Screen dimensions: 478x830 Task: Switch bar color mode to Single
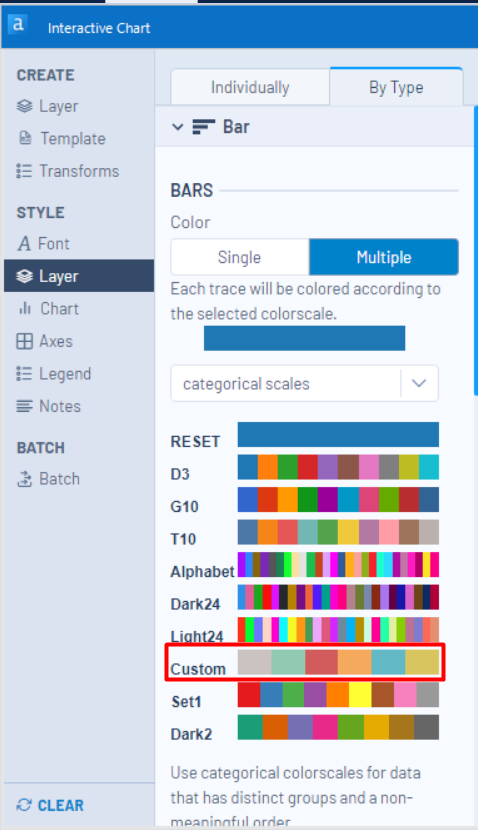(240, 257)
